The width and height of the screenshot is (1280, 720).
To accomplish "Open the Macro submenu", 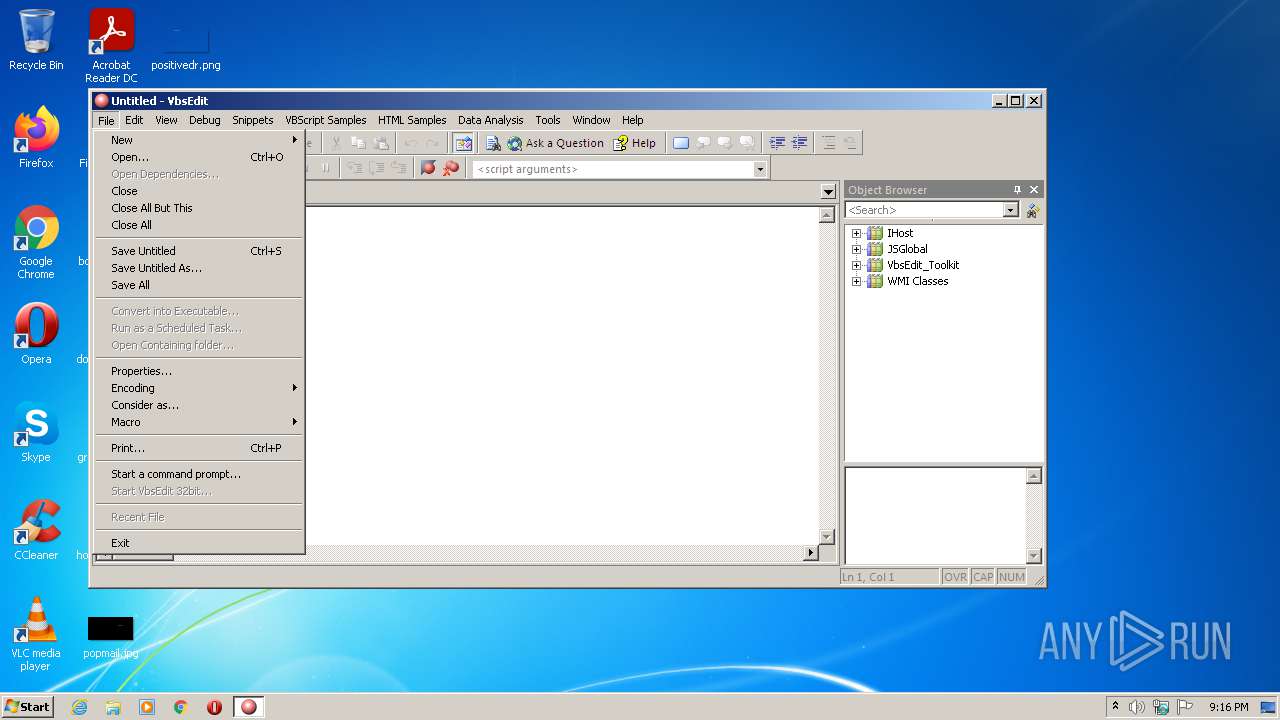I will tap(199, 422).
